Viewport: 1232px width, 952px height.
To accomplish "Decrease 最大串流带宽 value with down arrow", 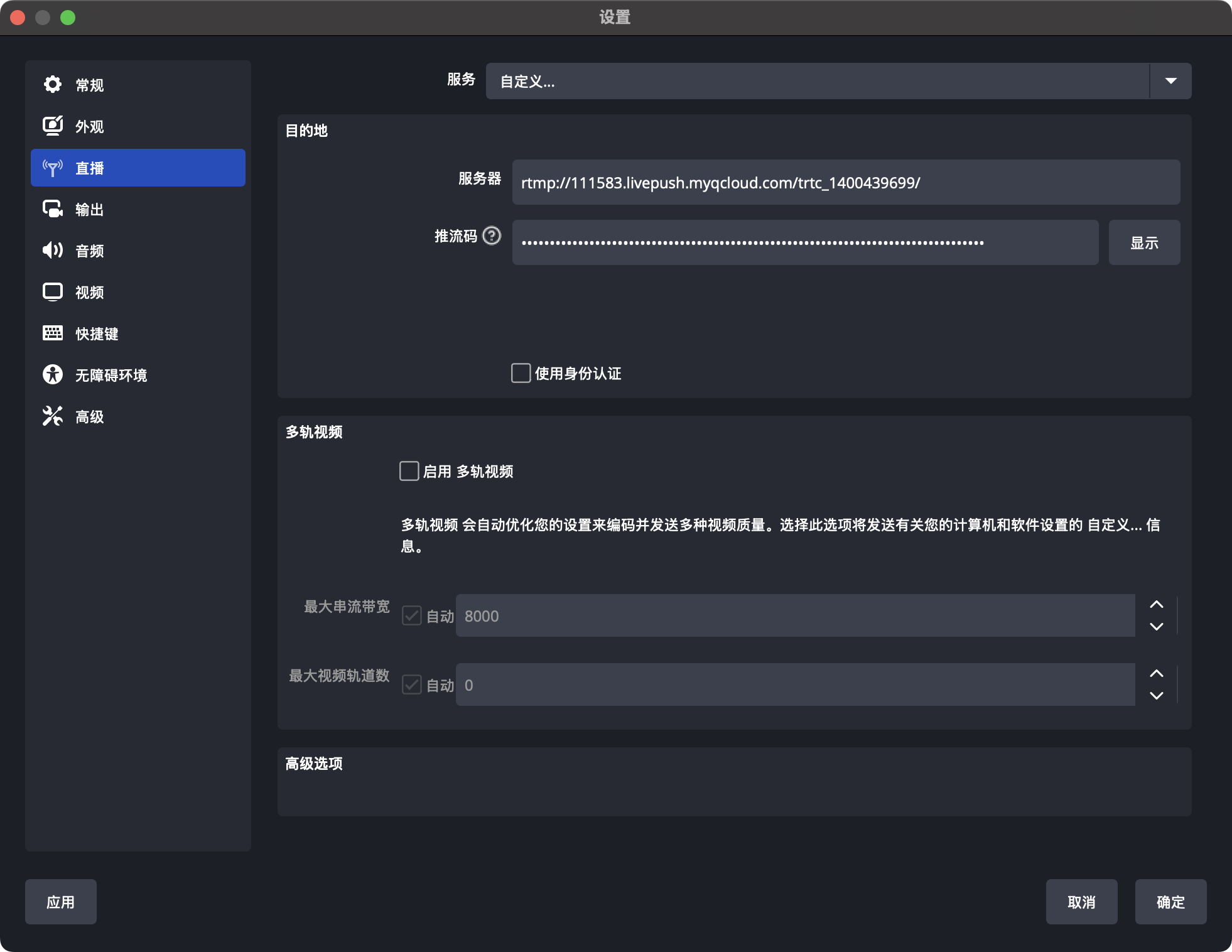I will 1157,627.
